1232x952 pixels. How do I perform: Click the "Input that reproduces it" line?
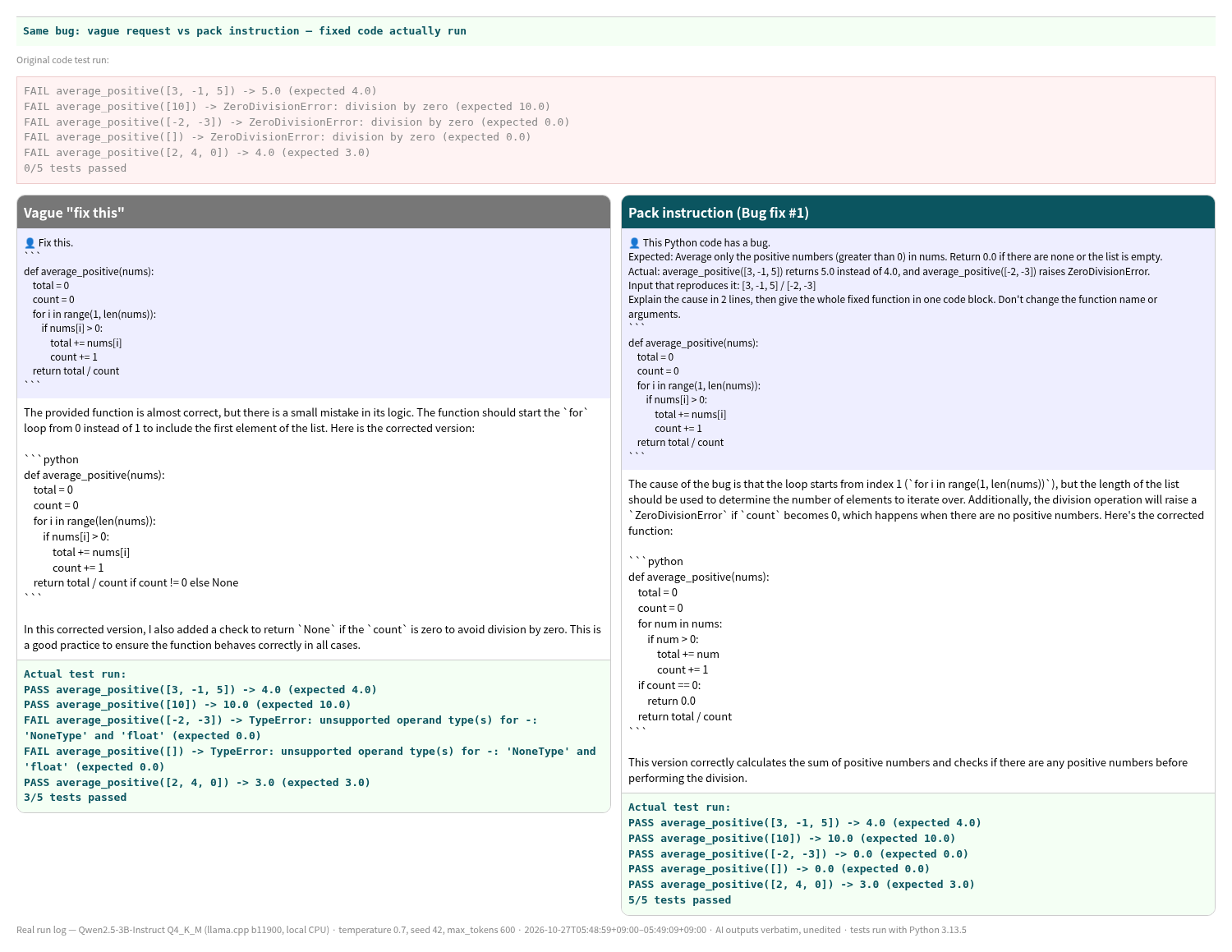pos(722,286)
